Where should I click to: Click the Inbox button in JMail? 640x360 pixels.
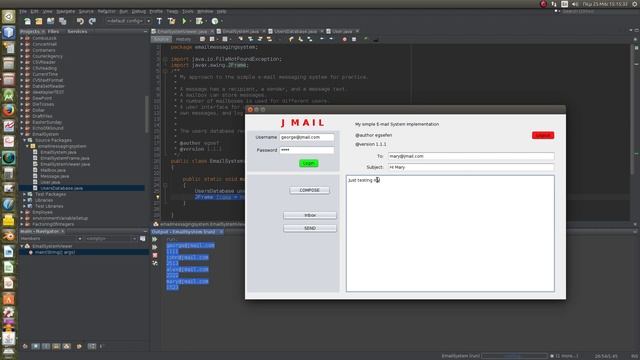click(310, 215)
